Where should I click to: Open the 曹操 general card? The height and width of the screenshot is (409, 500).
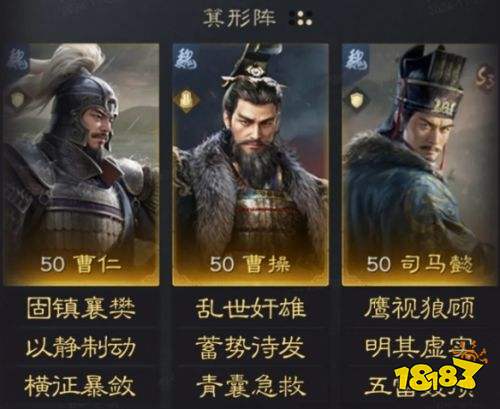[250, 164]
